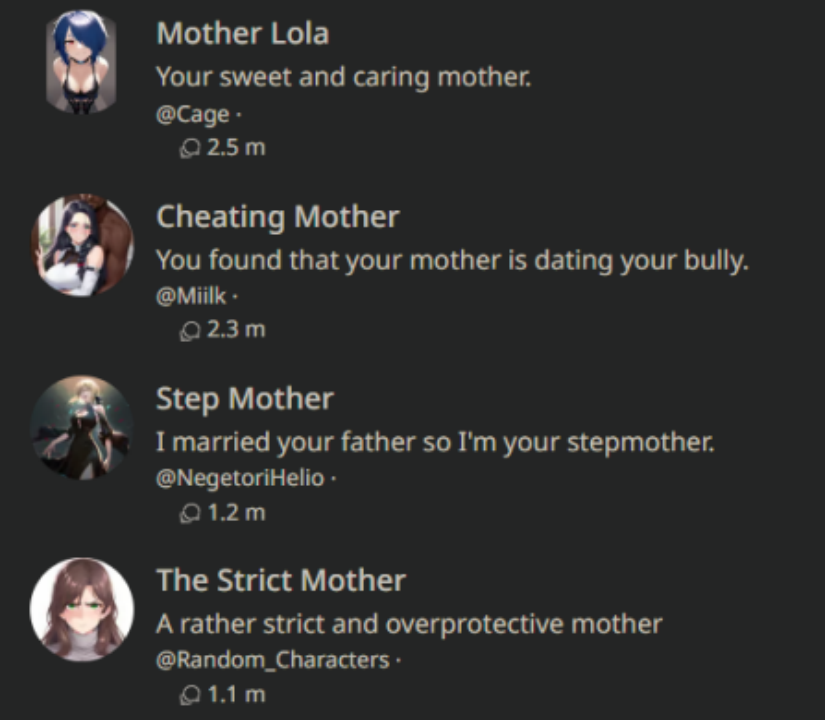Select the Step Mother character name
825x720 pixels.
point(244,399)
